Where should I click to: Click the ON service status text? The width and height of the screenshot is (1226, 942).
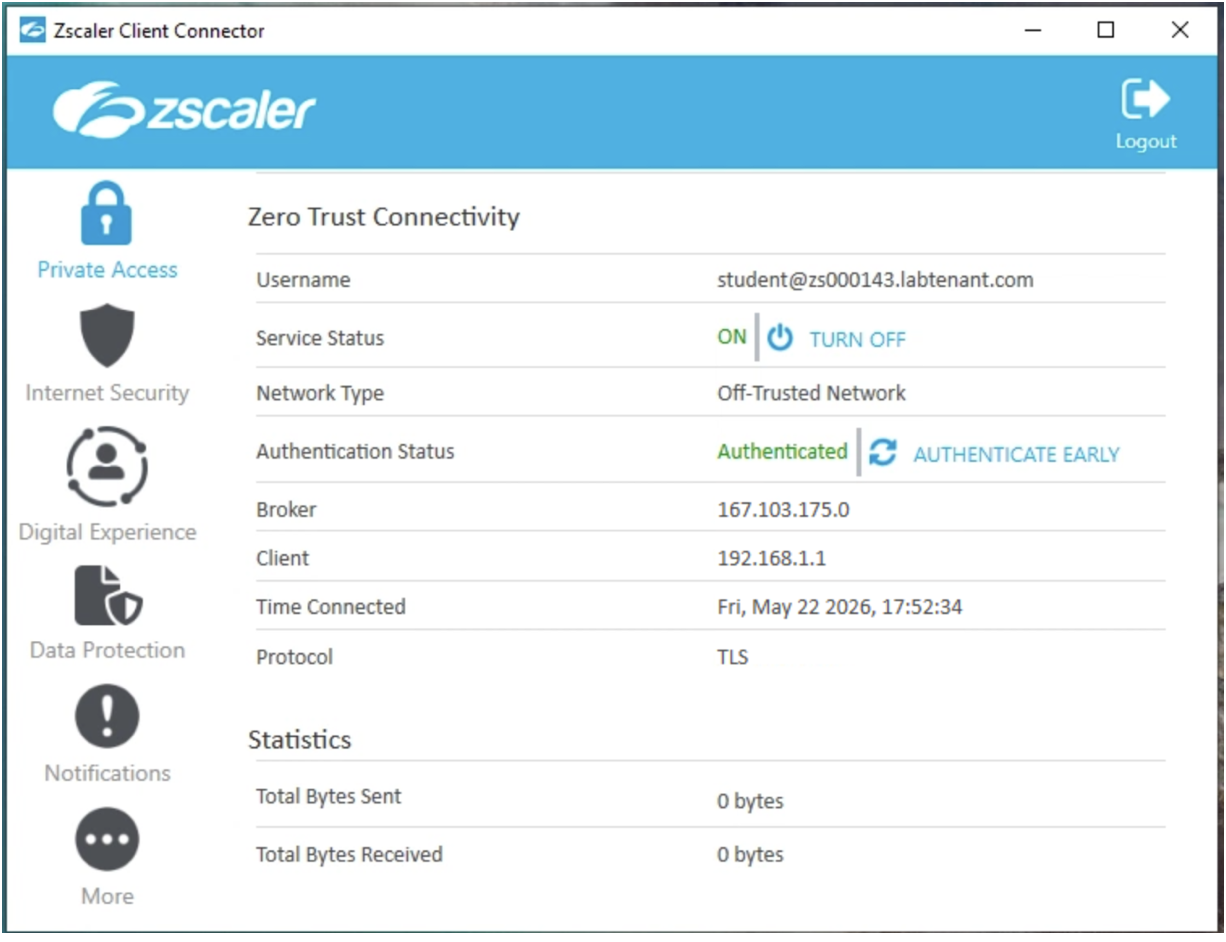pos(732,337)
